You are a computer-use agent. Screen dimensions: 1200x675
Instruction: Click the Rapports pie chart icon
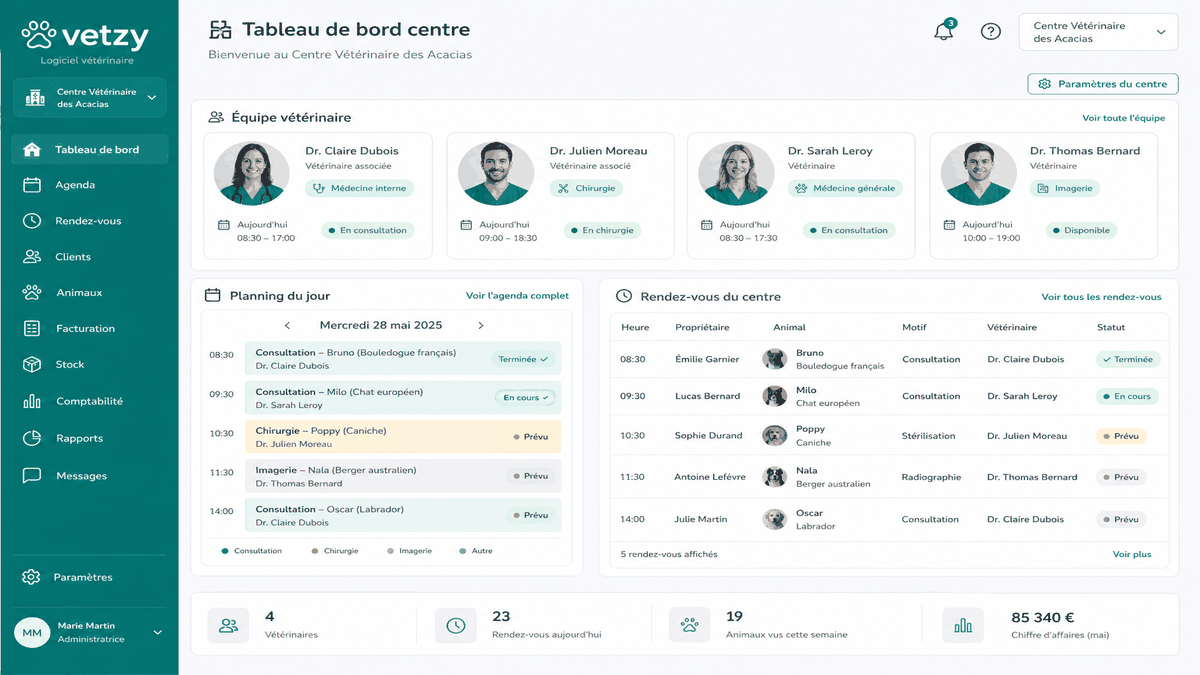[x=32, y=438]
